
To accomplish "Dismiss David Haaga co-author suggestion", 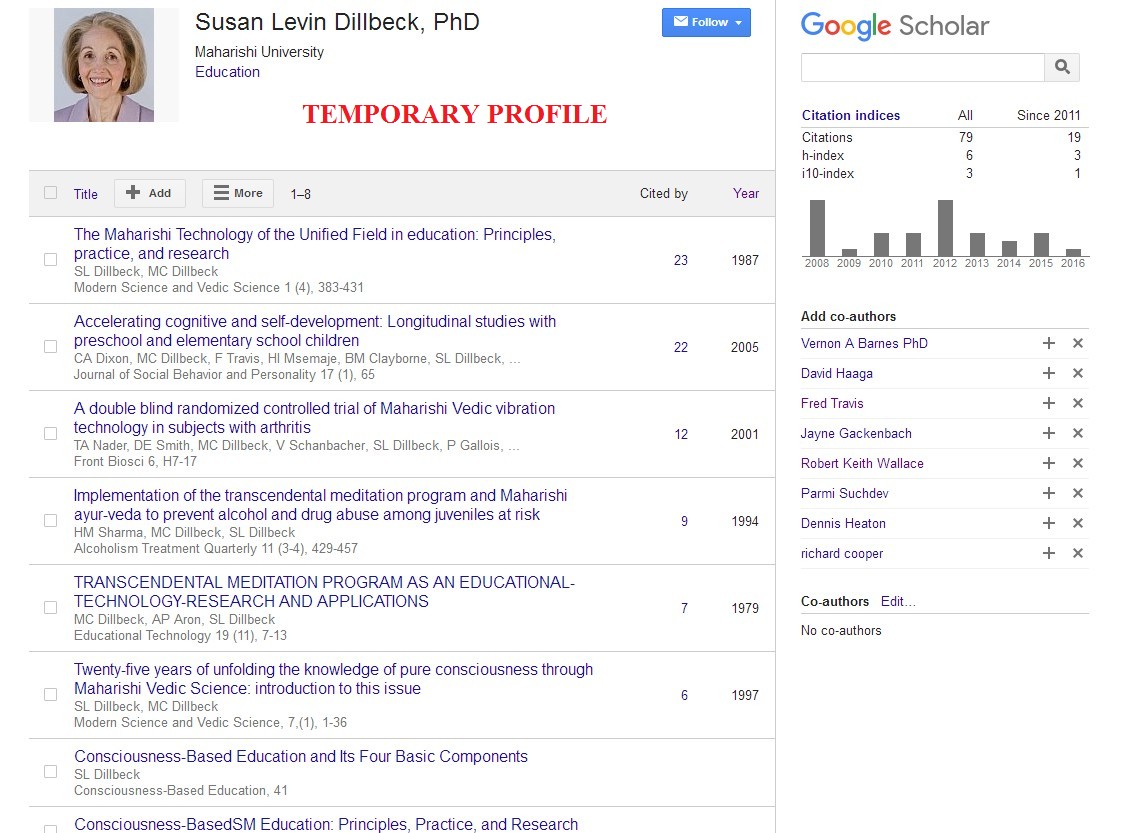I will tap(1078, 373).
